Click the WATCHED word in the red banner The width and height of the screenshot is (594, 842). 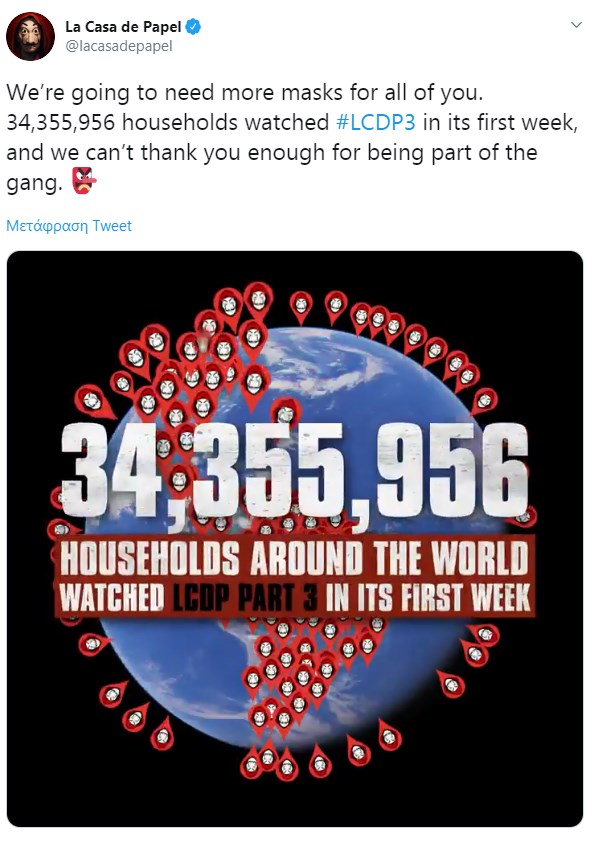click(x=112, y=598)
